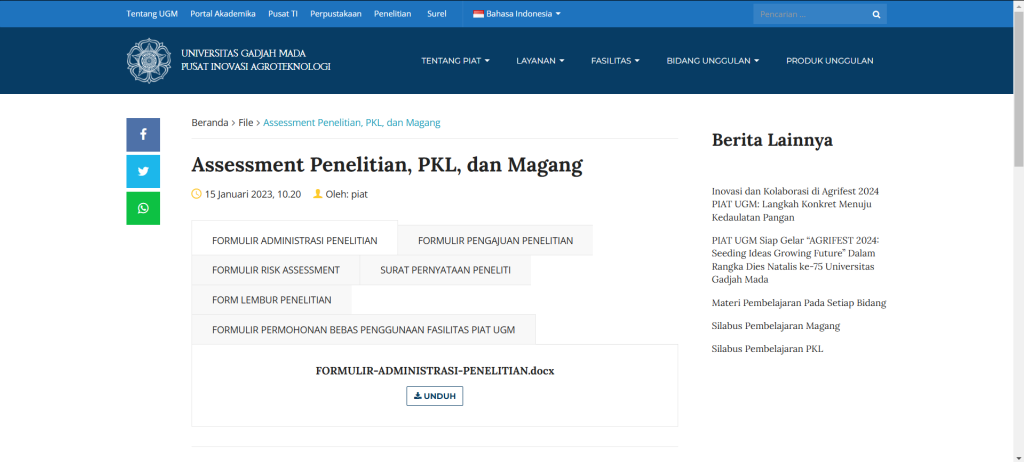
Task: Go to Beranda breadcrumb link
Action: pyautogui.click(x=209, y=122)
